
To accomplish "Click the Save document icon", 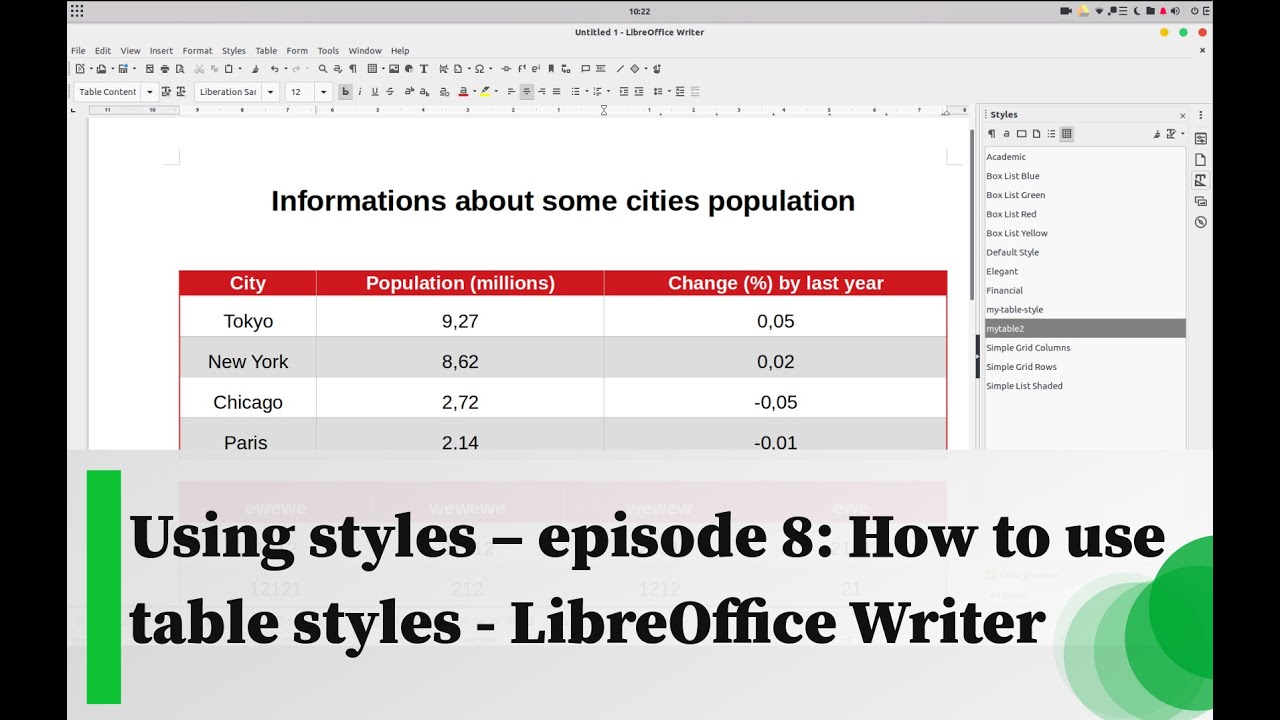I will [x=123, y=69].
